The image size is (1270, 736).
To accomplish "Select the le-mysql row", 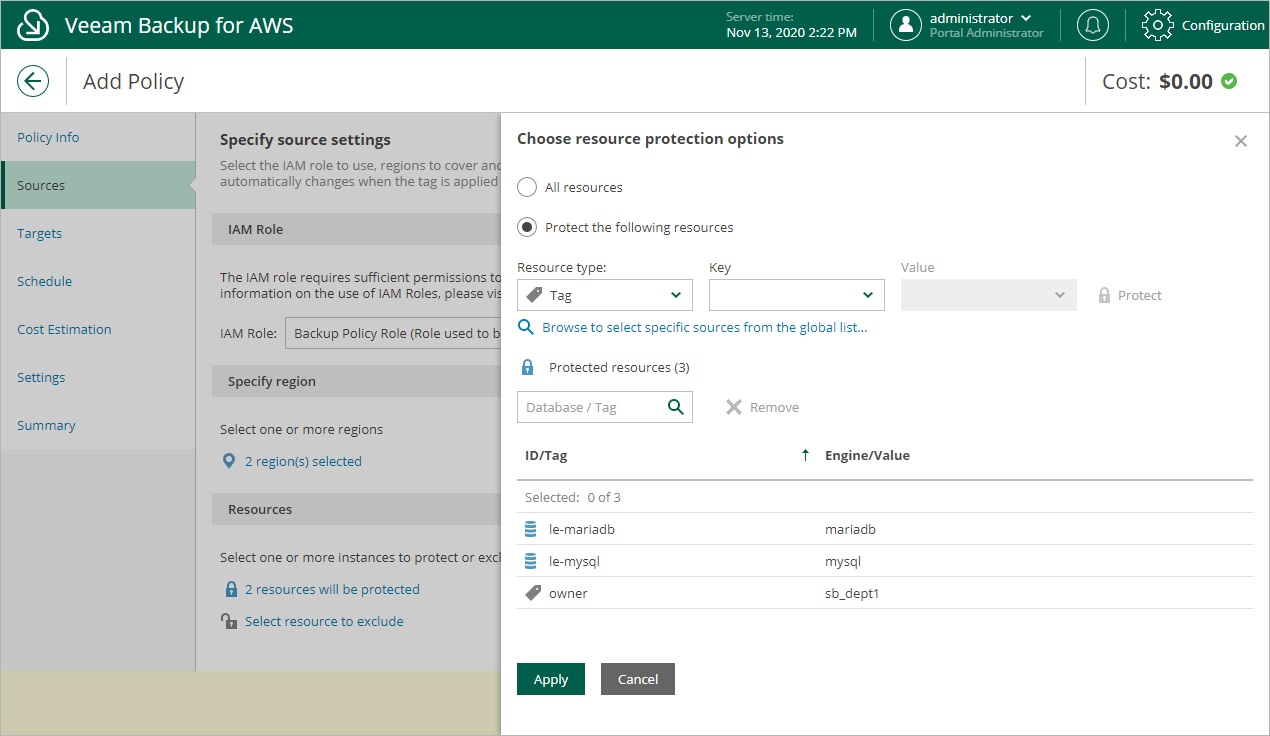I will click(x=885, y=561).
